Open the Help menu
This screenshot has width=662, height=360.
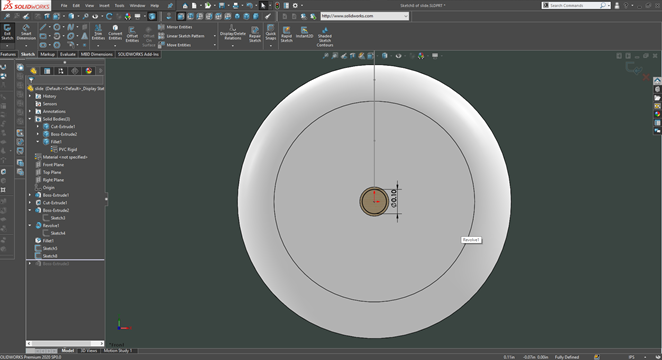pos(155,5)
